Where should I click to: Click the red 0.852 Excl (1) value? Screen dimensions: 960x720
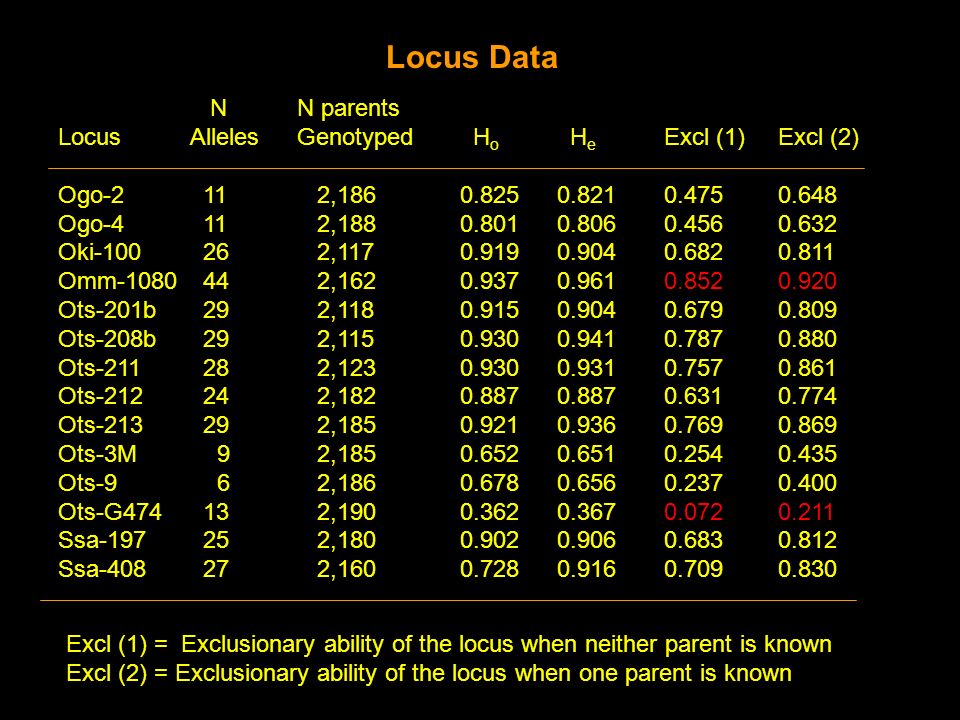tap(693, 281)
